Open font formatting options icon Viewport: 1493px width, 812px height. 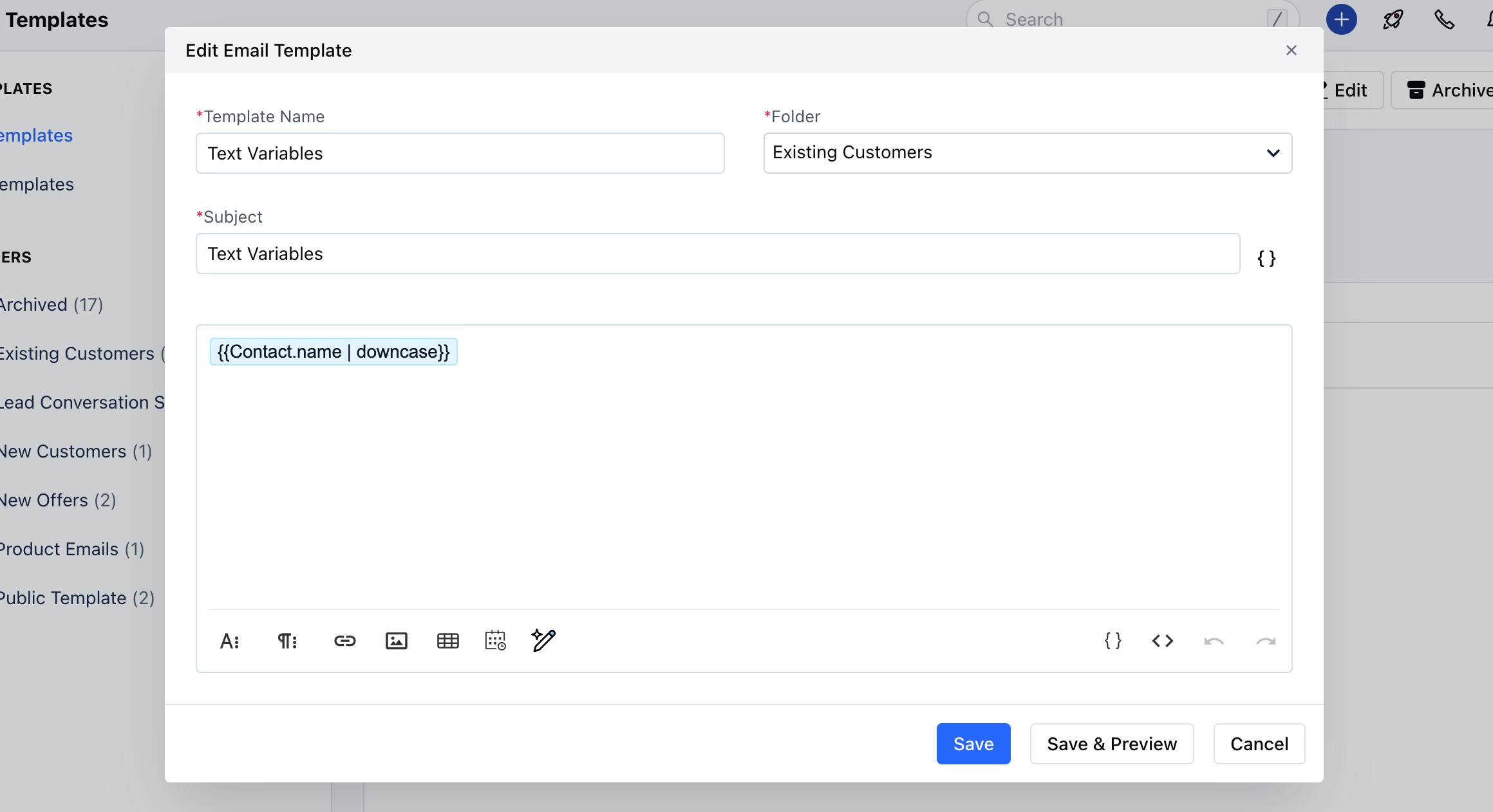[229, 641]
